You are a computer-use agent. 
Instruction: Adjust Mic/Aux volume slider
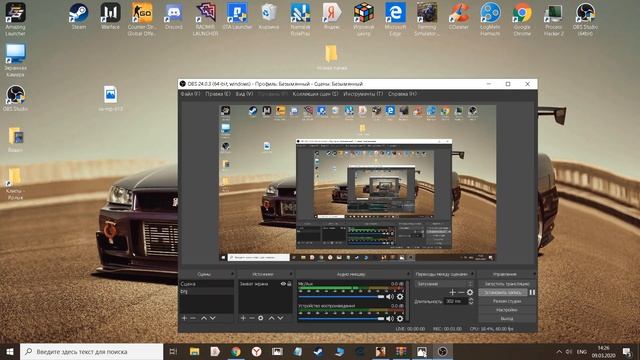pos(341,297)
